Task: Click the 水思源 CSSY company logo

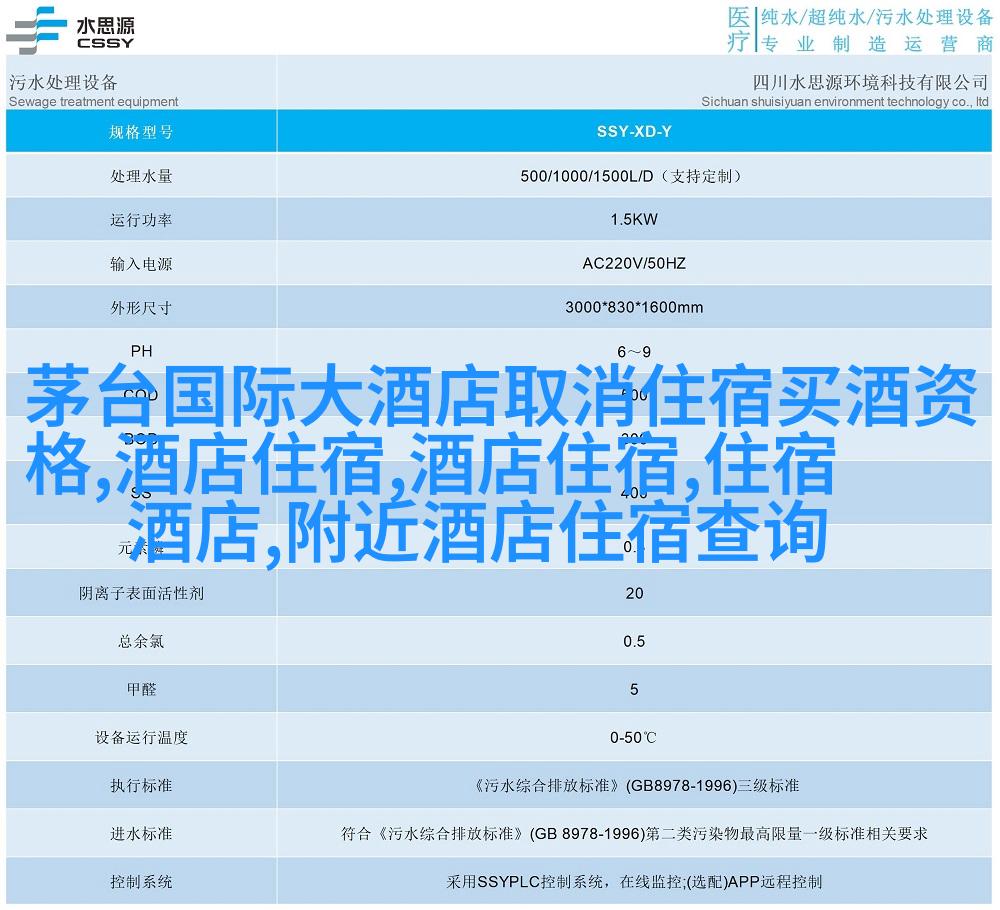Action: [x=71, y=30]
